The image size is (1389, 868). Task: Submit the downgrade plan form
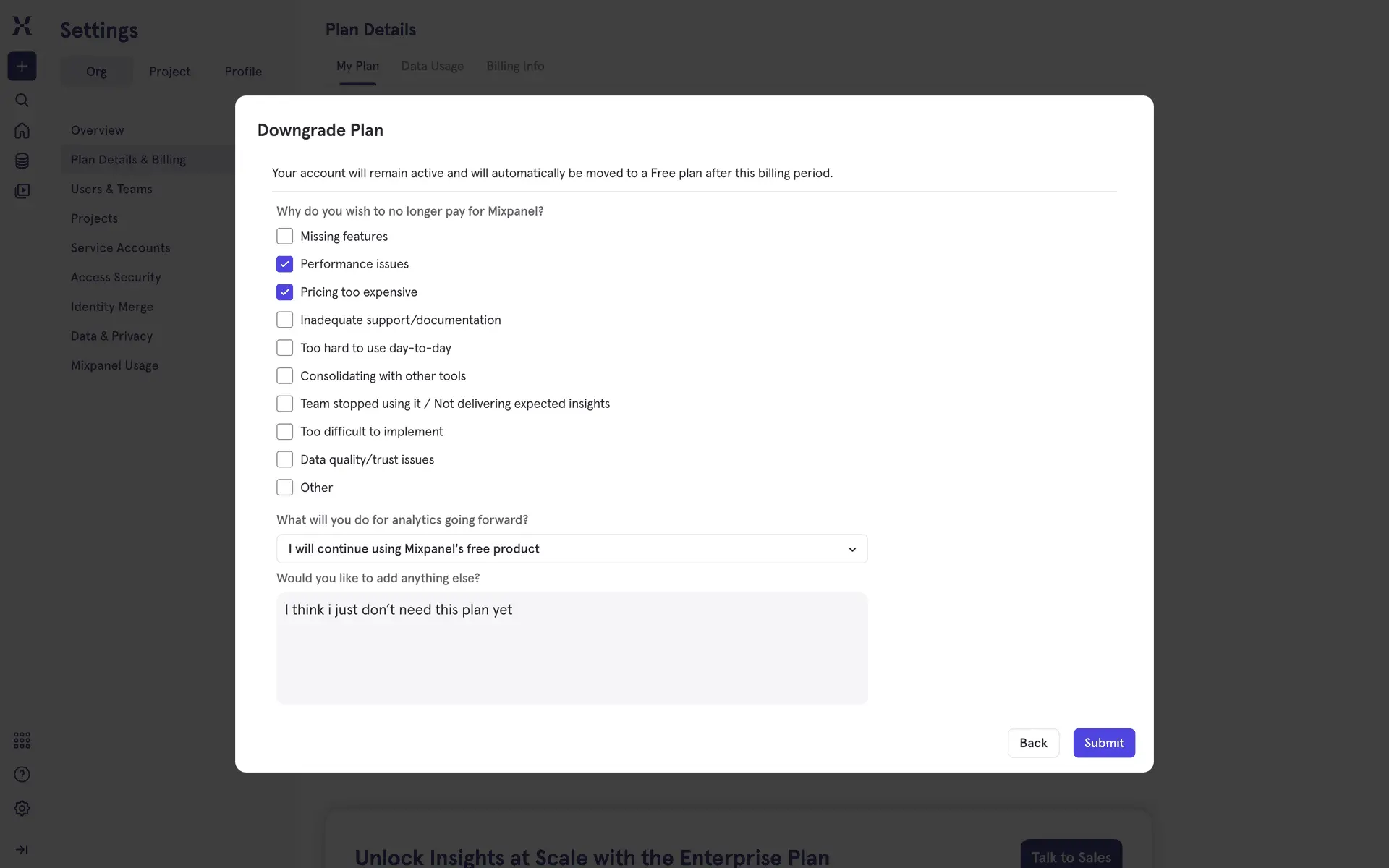click(1104, 743)
